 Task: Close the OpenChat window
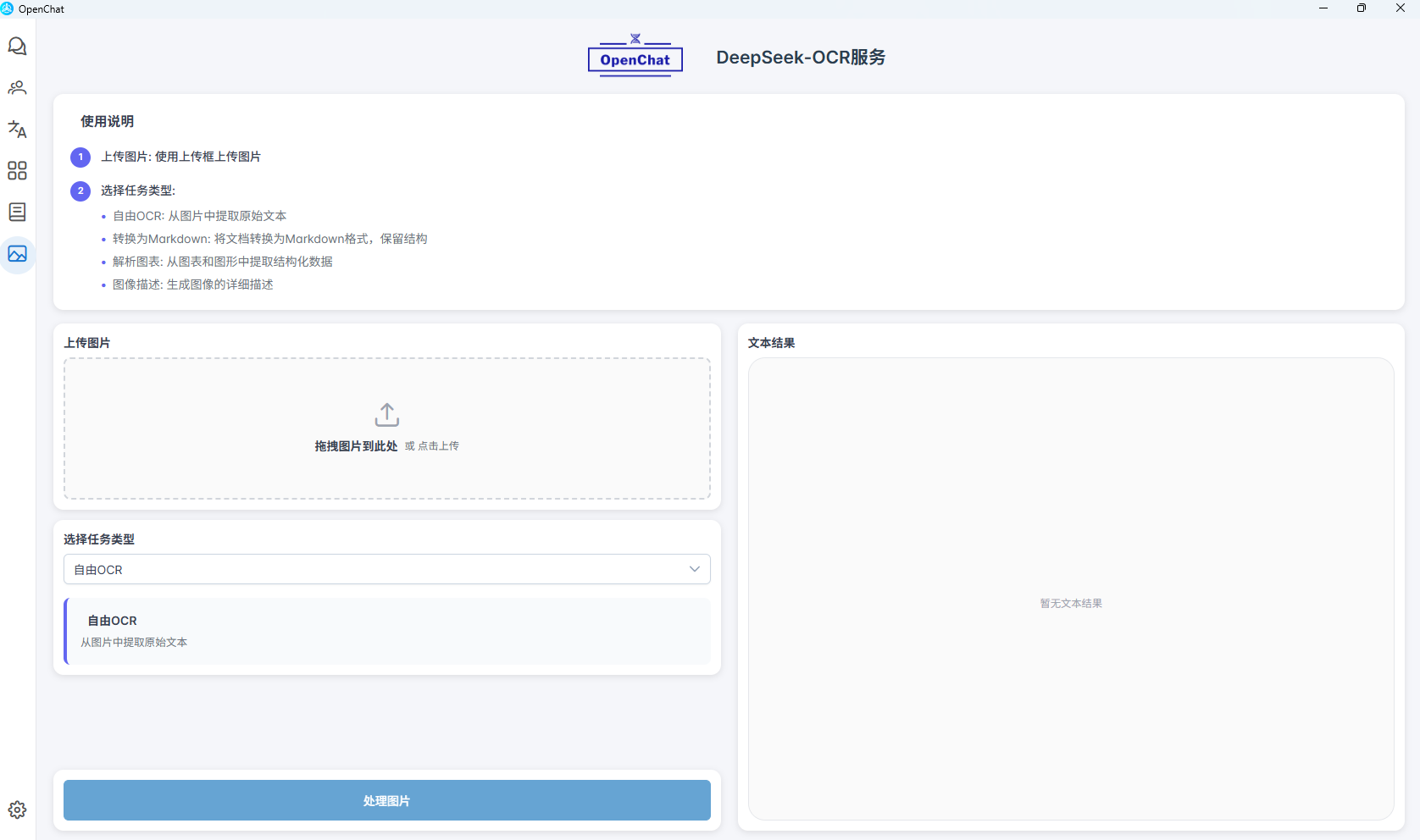1401,8
